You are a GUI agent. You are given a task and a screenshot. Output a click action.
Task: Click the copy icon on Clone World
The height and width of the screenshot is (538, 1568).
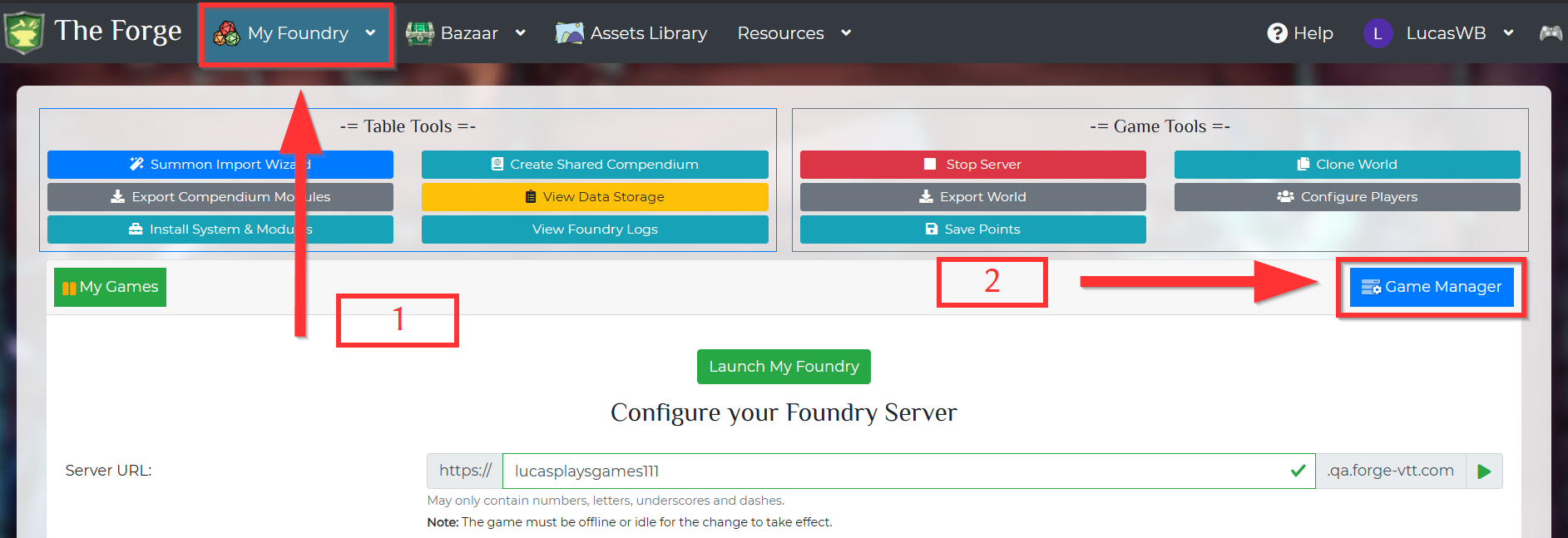pos(1303,164)
